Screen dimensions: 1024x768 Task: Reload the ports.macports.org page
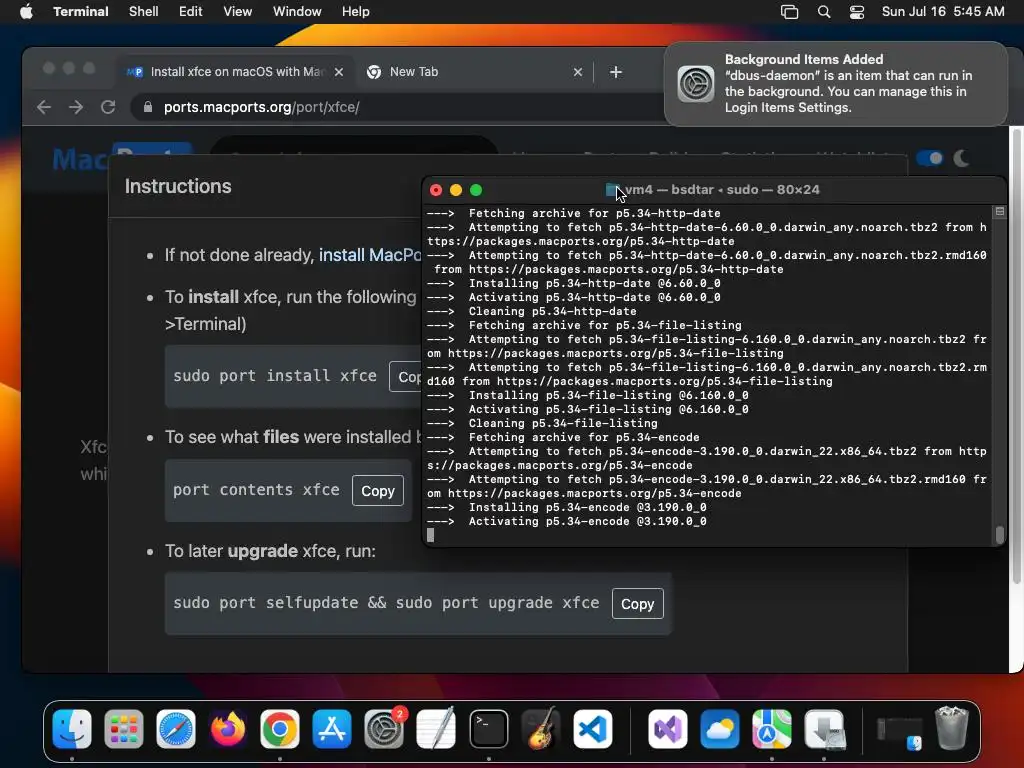click(108, 107)
